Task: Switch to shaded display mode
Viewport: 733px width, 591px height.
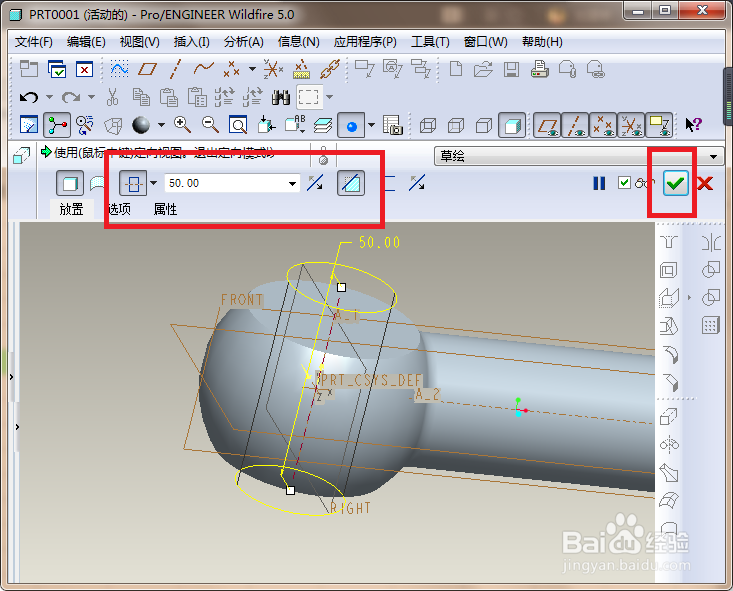Action: (512, 125)
